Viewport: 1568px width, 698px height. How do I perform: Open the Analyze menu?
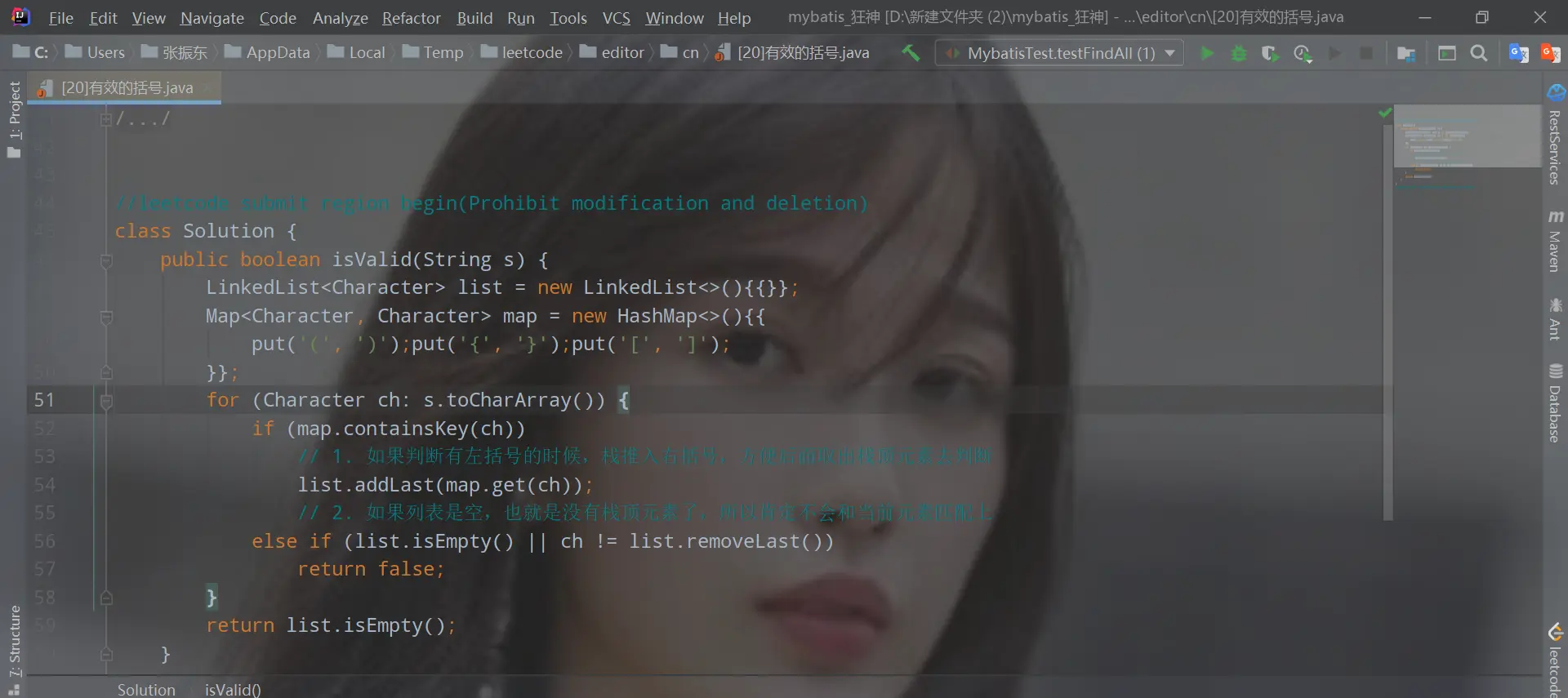(x=341, y=18)
